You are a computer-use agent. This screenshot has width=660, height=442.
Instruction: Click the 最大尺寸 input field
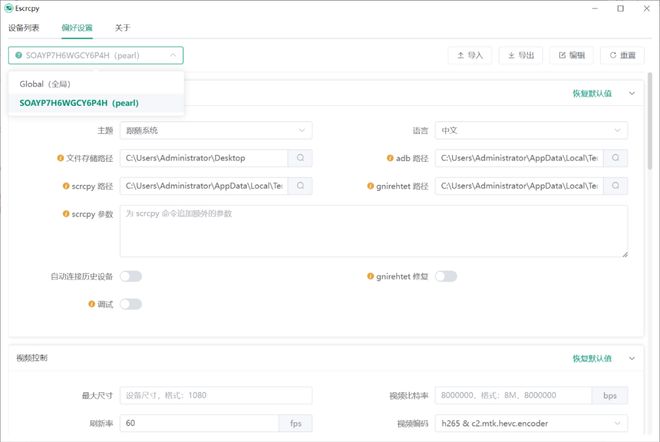click(x=216, y=395)
